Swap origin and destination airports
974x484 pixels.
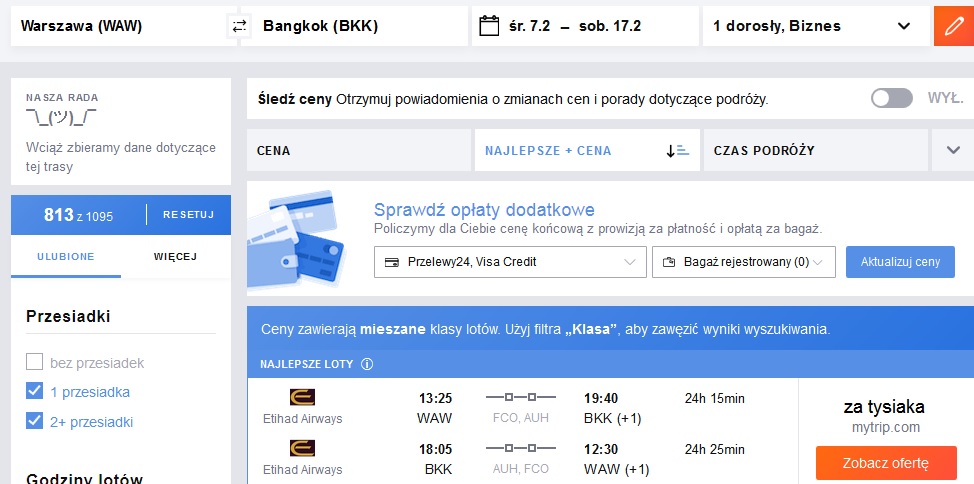240,26
